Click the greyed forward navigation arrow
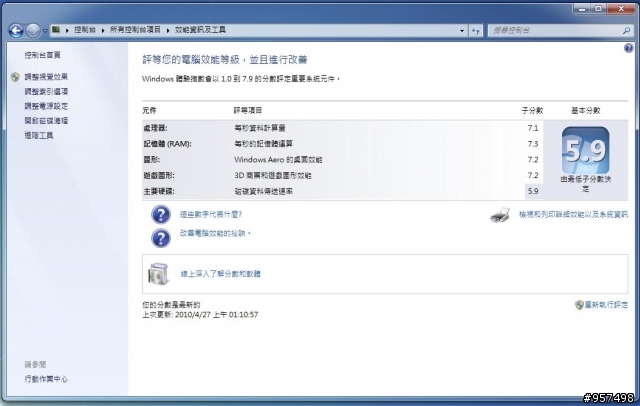This screenshot has width=640, height=406. (33, 30)
